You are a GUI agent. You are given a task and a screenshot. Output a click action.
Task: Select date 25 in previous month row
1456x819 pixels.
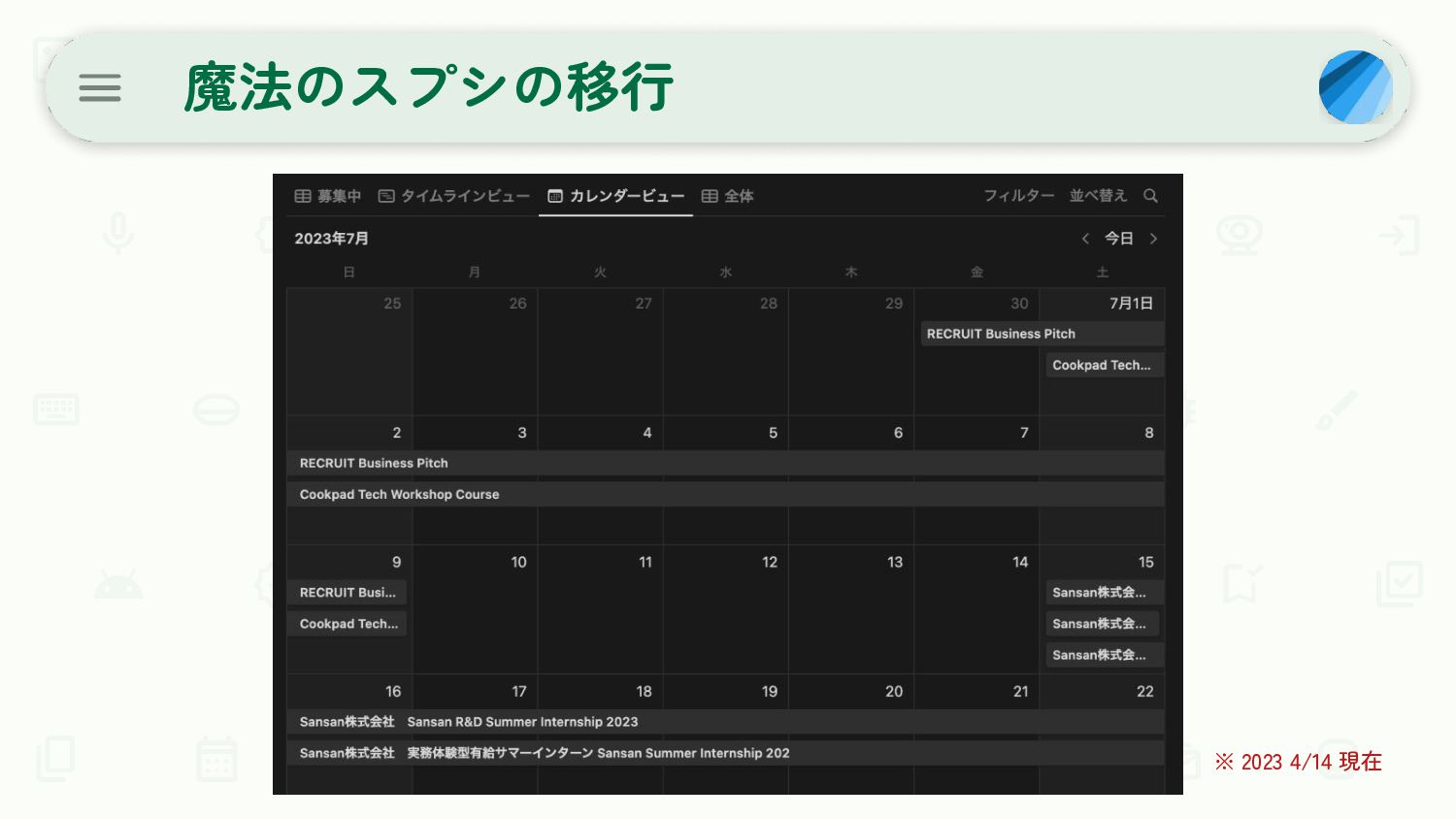[x=349, y=351]
